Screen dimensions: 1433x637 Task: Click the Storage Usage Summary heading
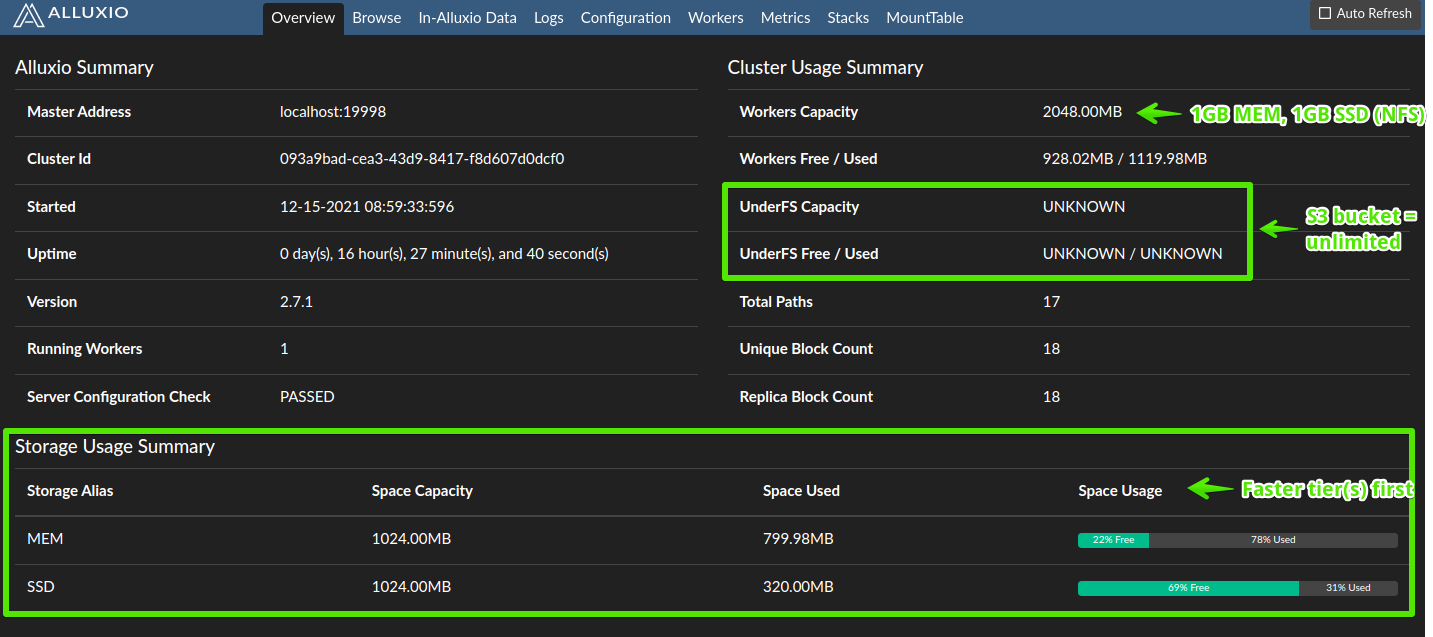(115, 447)
